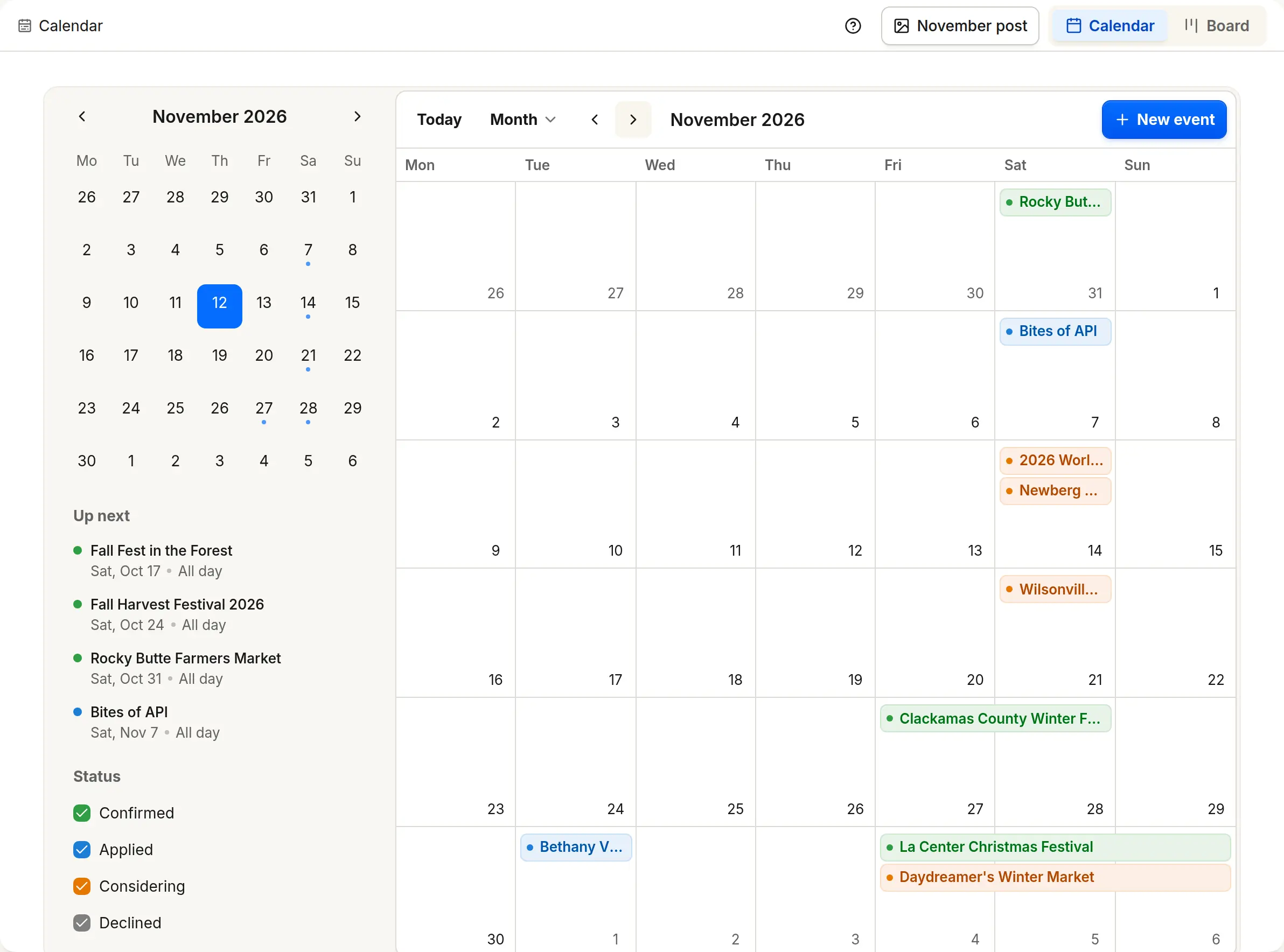Open the La Center Christmas Festival event
The image size is (1284, 952).
(x=1055, y=847)
